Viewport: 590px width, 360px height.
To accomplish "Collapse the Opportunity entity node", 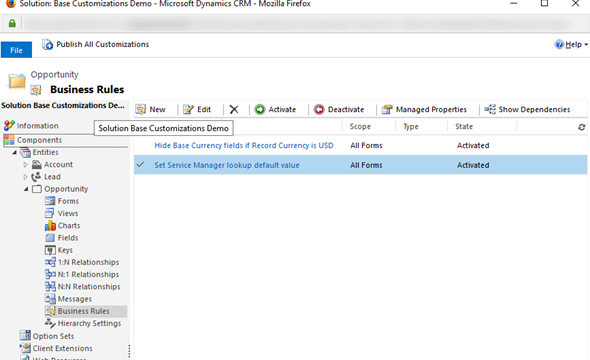I will pyautogui.click(x=26, y=189).
